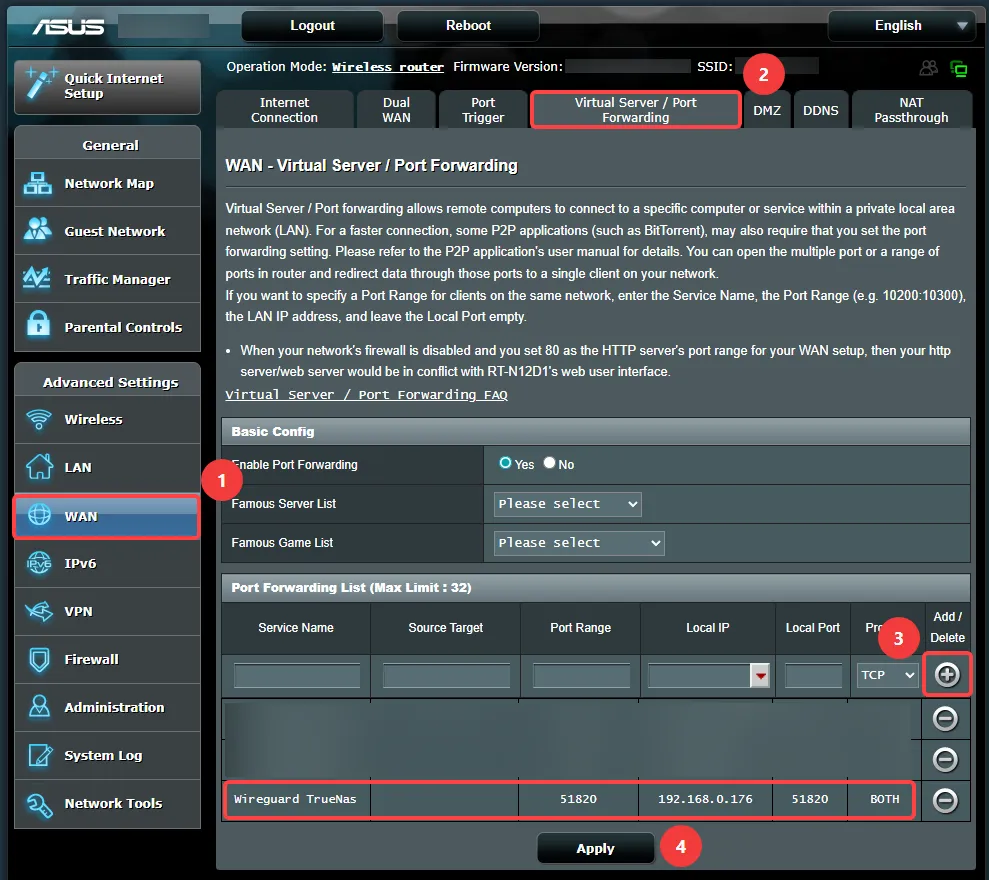Delete the first blurred forwarding rule

(945, 719)
